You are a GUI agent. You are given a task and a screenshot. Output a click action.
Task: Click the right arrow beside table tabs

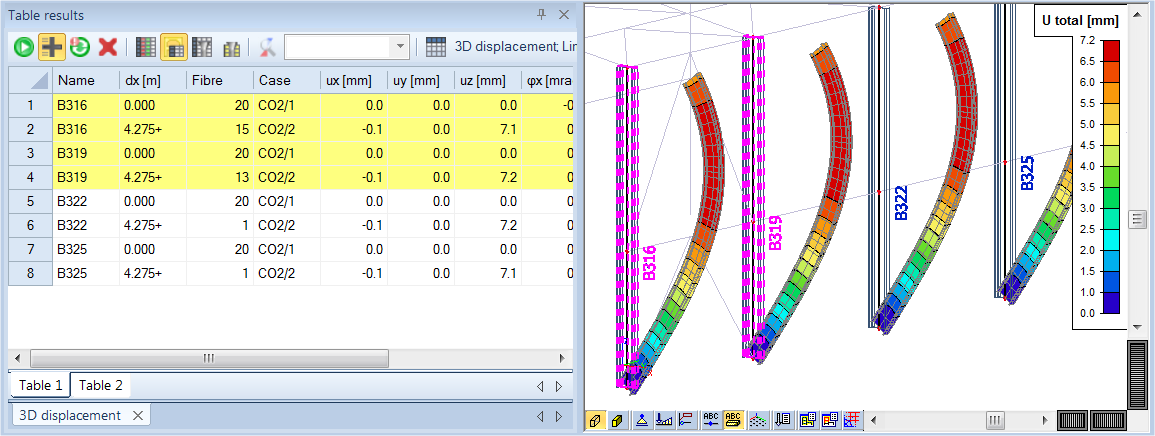point(559,386)
